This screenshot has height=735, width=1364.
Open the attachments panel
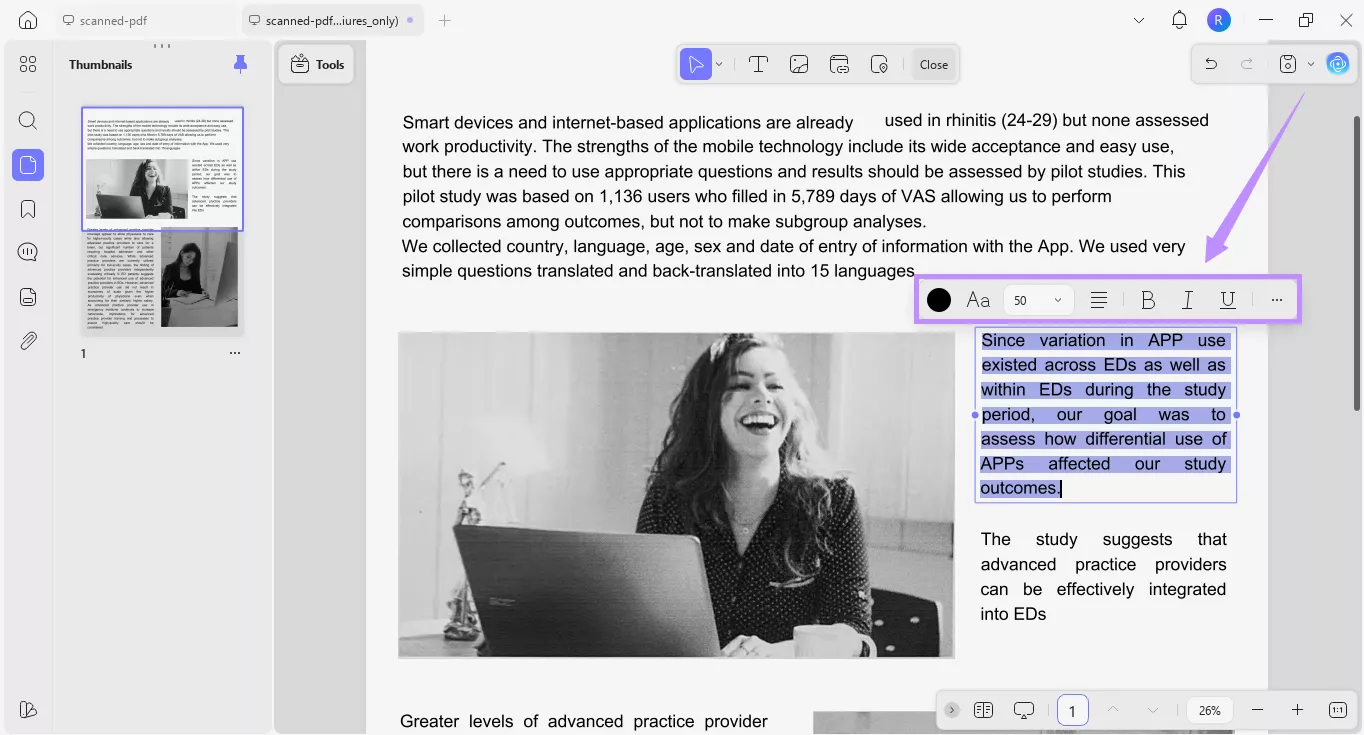tap(27, 340)
